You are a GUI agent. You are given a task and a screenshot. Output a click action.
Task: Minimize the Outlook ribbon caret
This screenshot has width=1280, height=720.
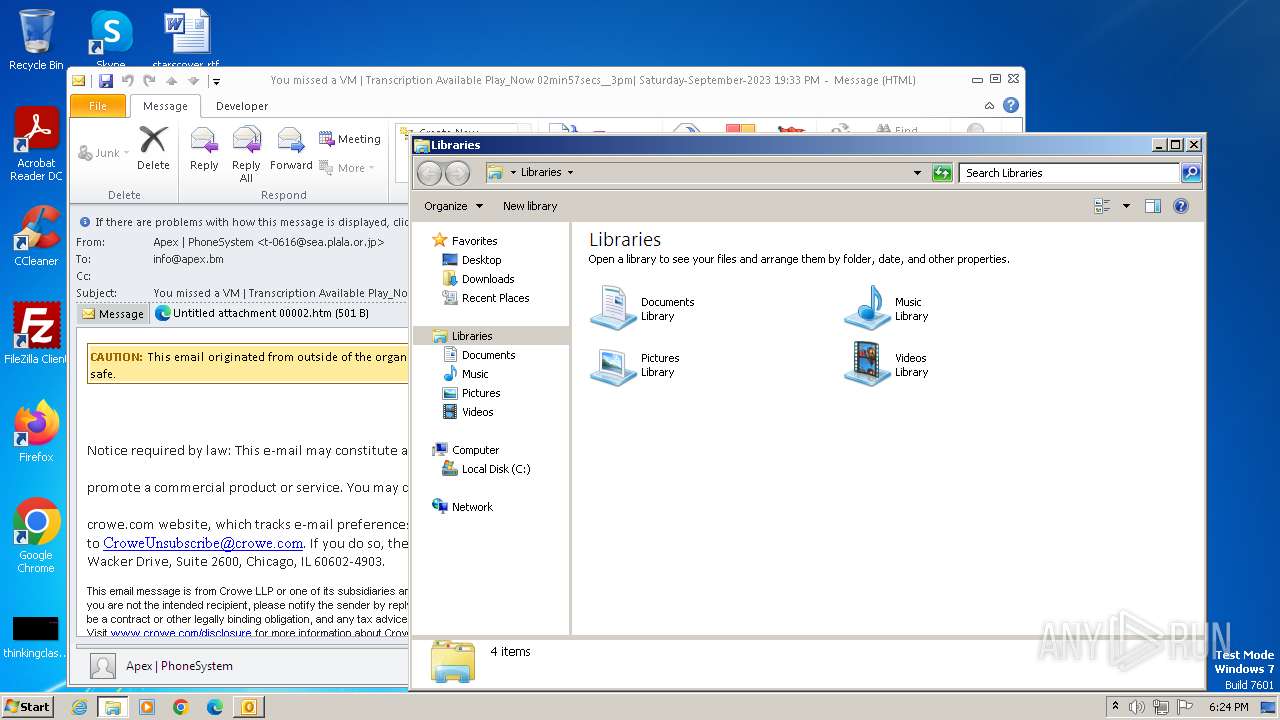(990, 105)
